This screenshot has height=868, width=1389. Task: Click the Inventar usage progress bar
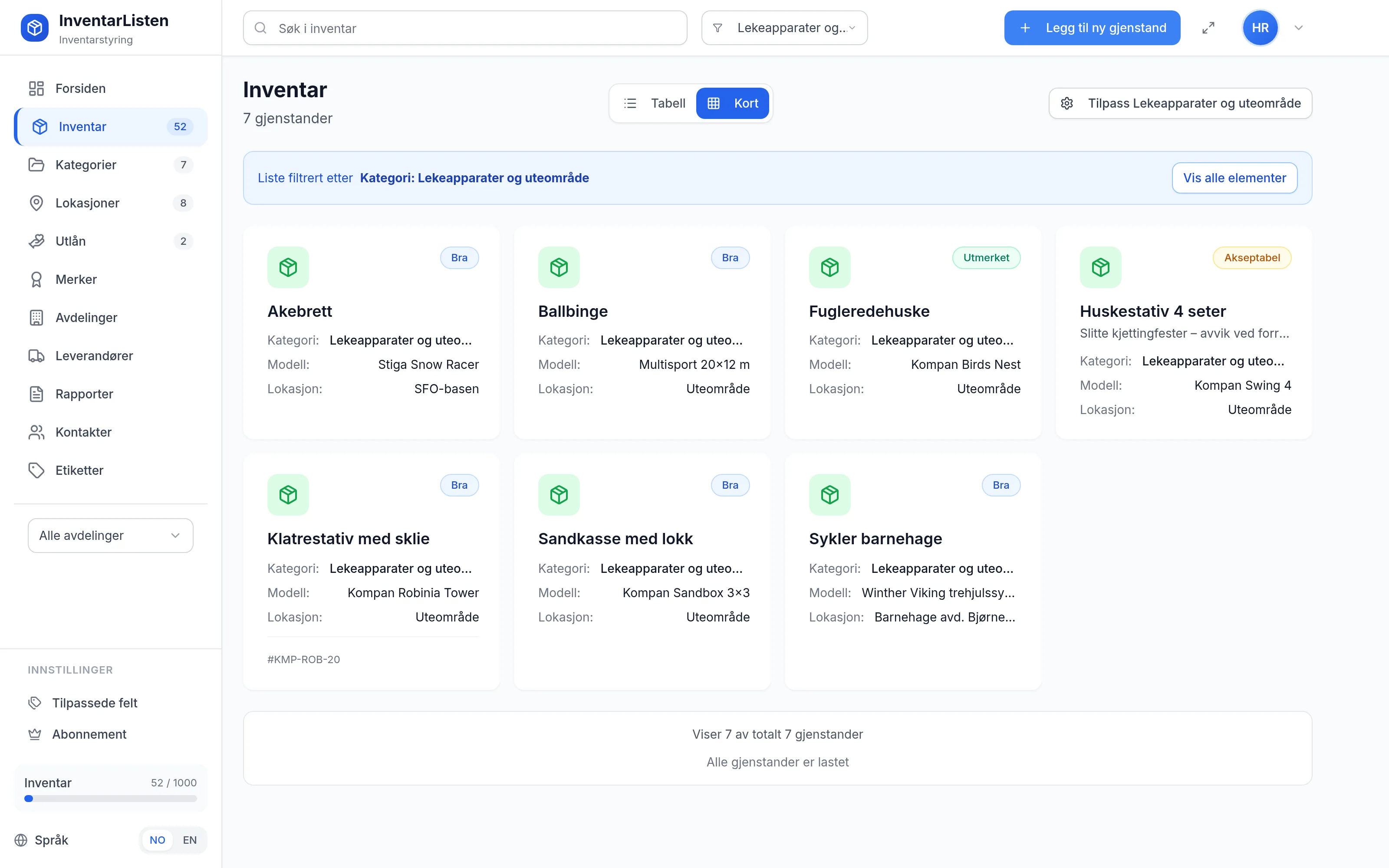pos(110,799)
